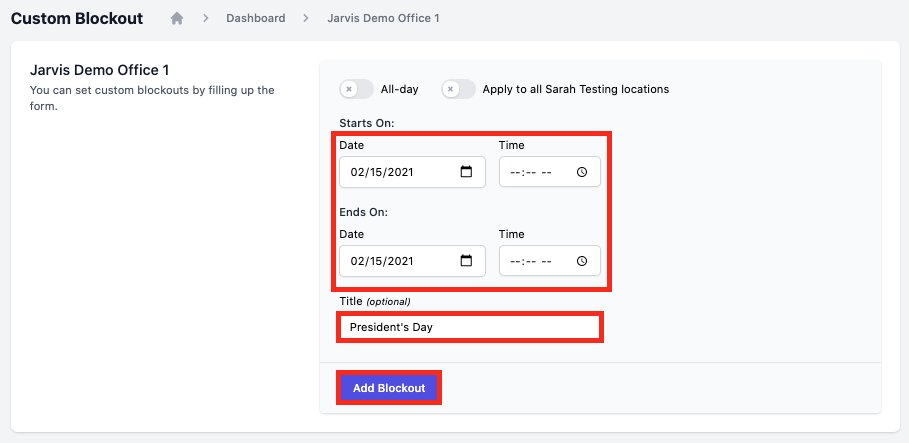Click the Jarvis Demo Office 1 section heading

99,70
